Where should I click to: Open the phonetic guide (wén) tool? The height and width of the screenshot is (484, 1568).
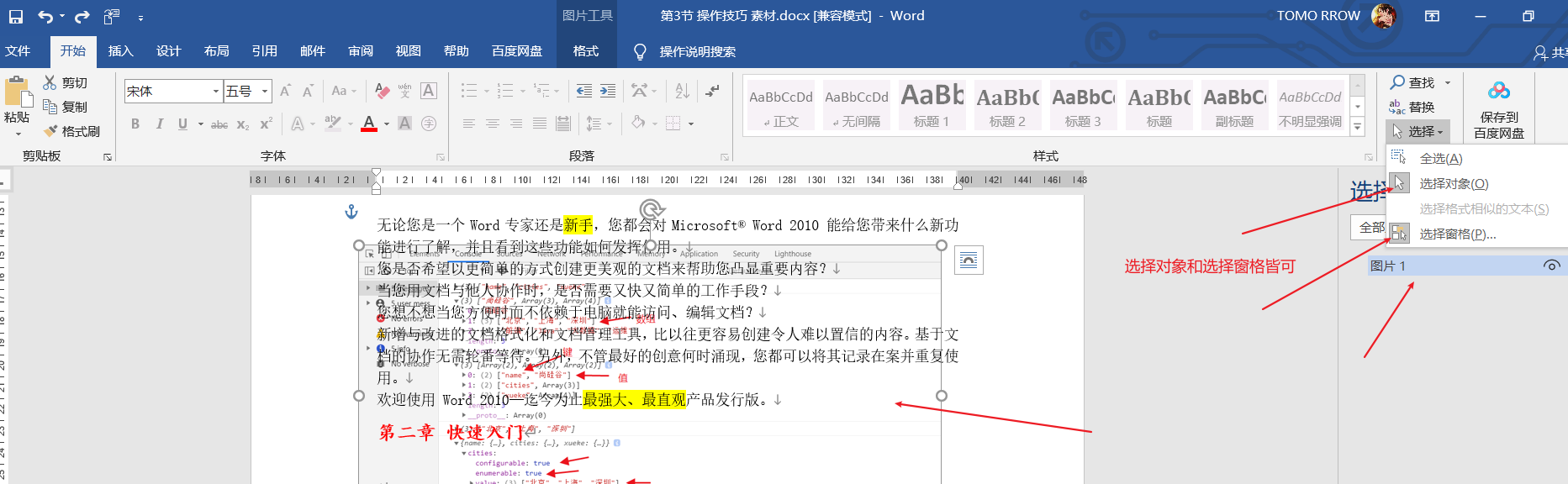[405, 91]
